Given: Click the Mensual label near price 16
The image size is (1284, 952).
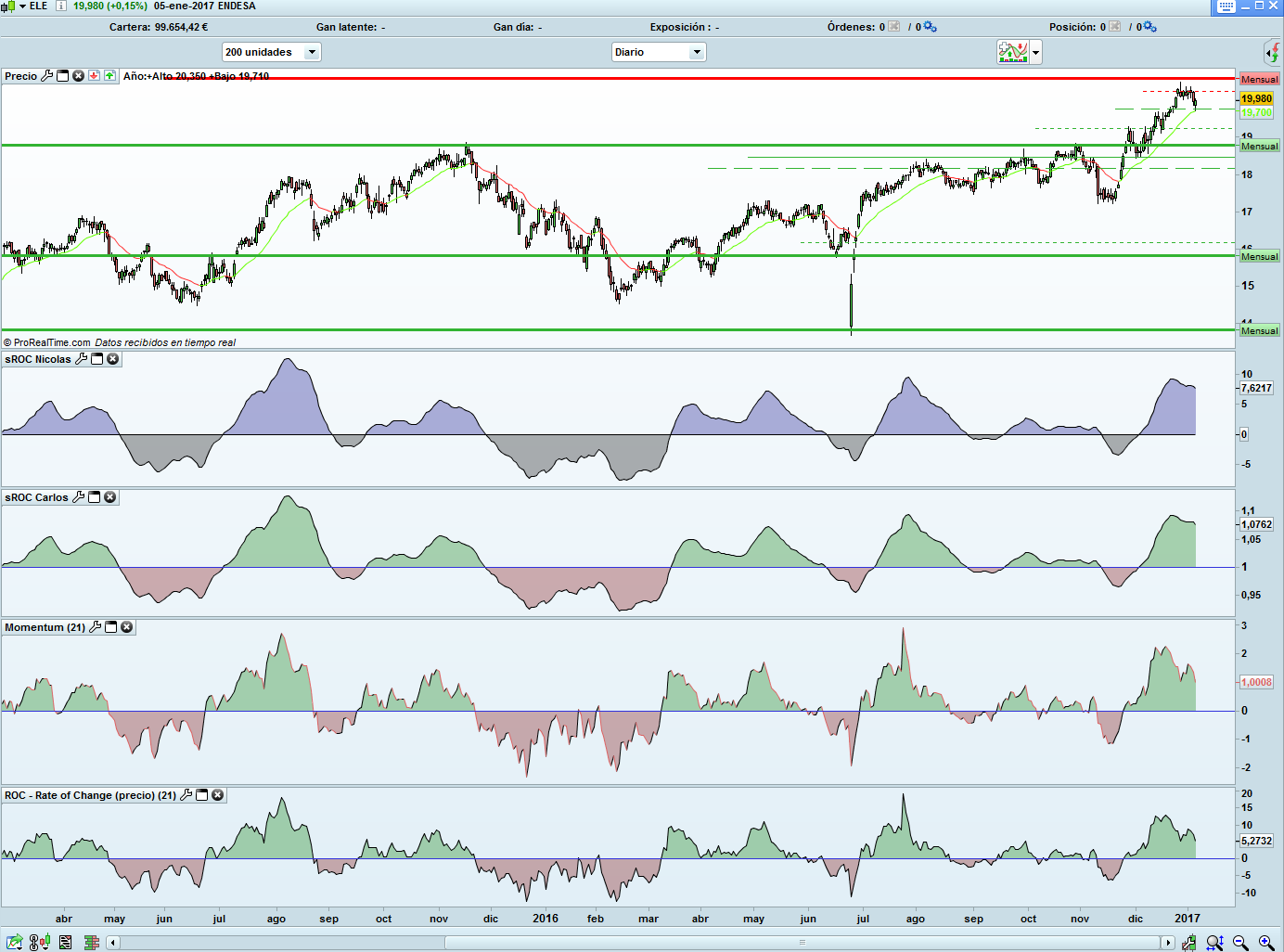Looking at the screenshot, I should click(x=1259, y=256).
